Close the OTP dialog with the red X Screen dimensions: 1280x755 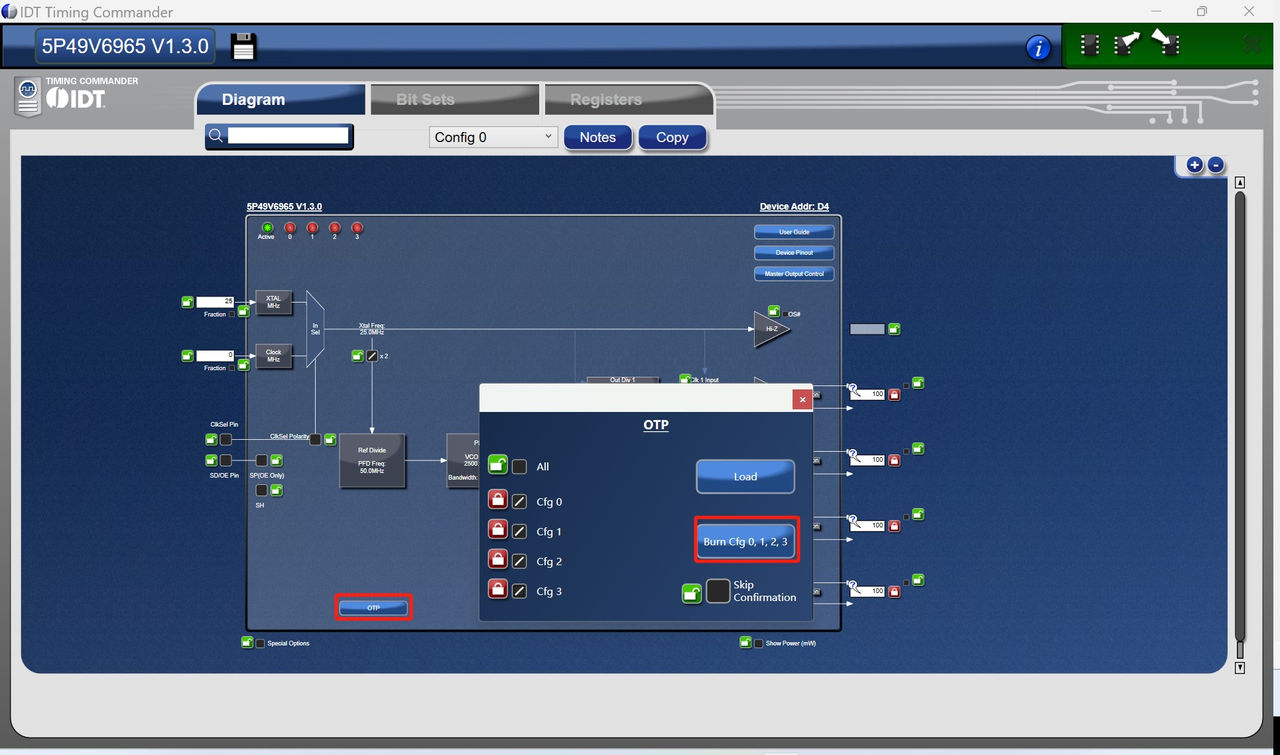click(802, 399)
